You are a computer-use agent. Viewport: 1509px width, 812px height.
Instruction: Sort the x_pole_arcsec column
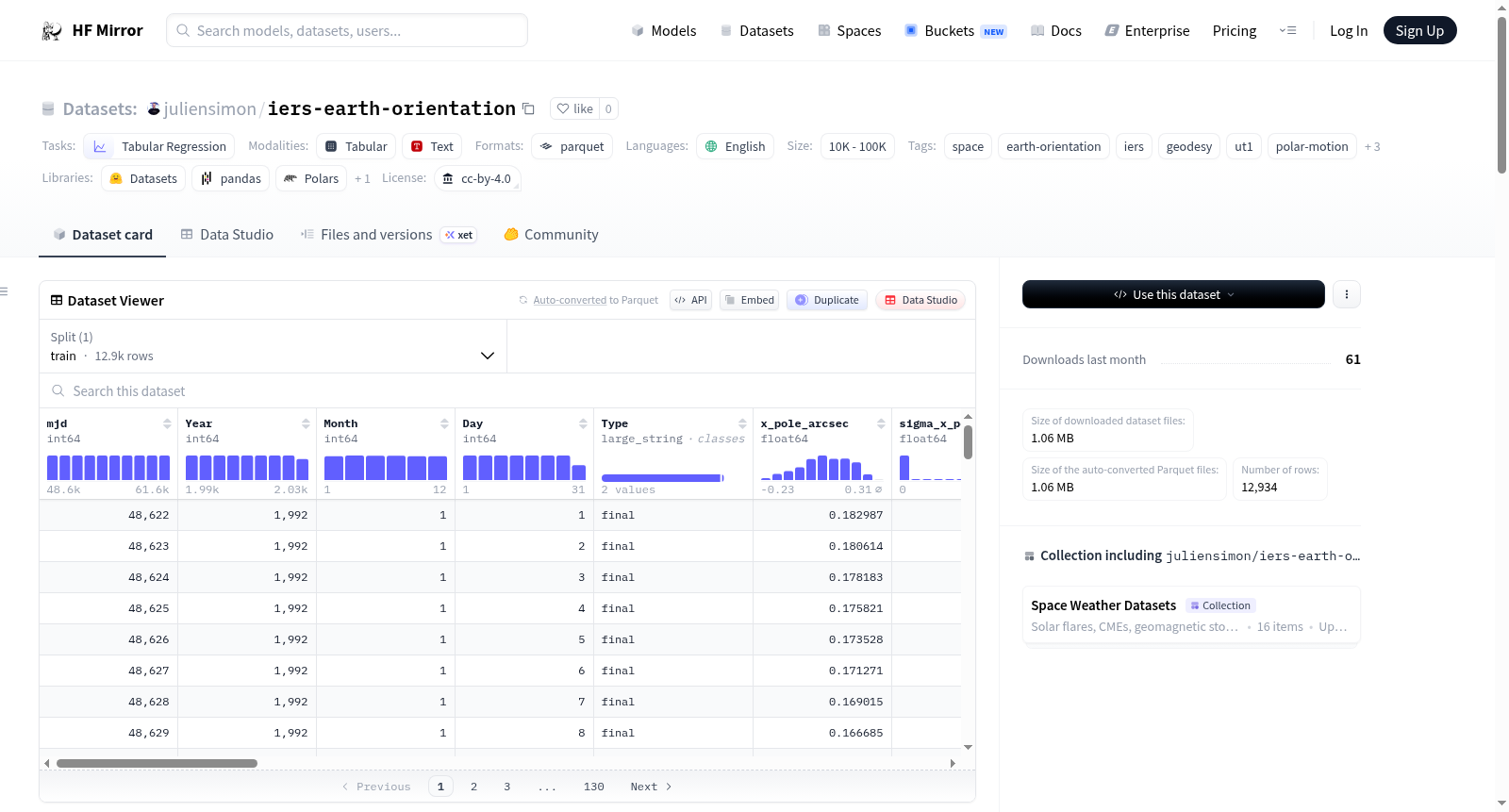coord(881,423)
